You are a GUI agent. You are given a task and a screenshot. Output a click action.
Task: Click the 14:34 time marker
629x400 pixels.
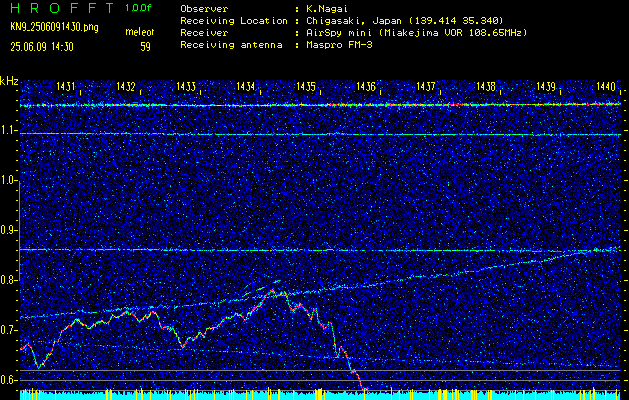tap(246, 86)
